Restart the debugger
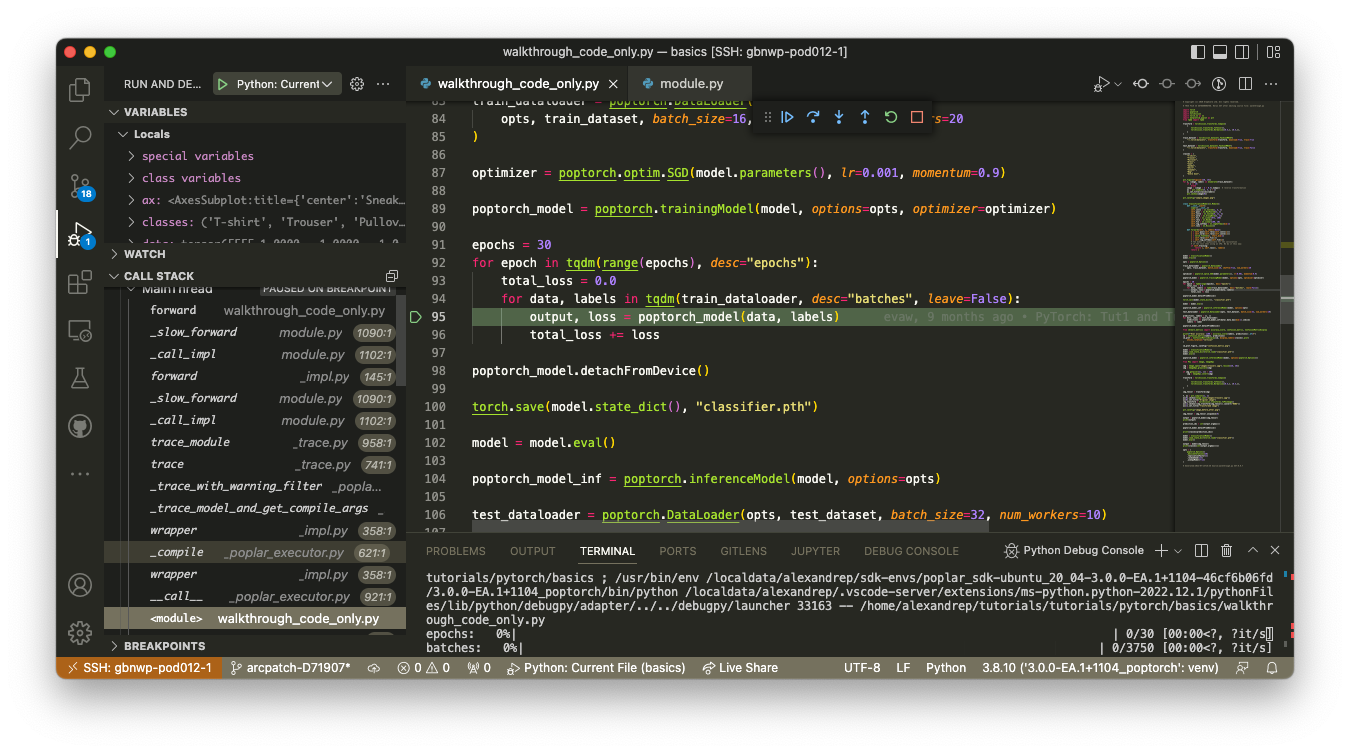The image size is (1350, 753). coord(890,117)
